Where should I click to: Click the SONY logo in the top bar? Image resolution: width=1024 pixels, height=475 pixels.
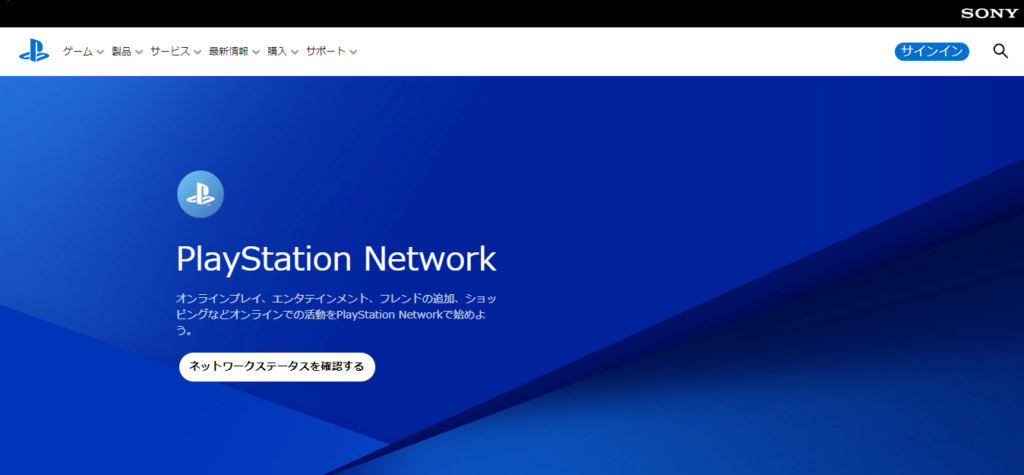click(x=989, y=13)
